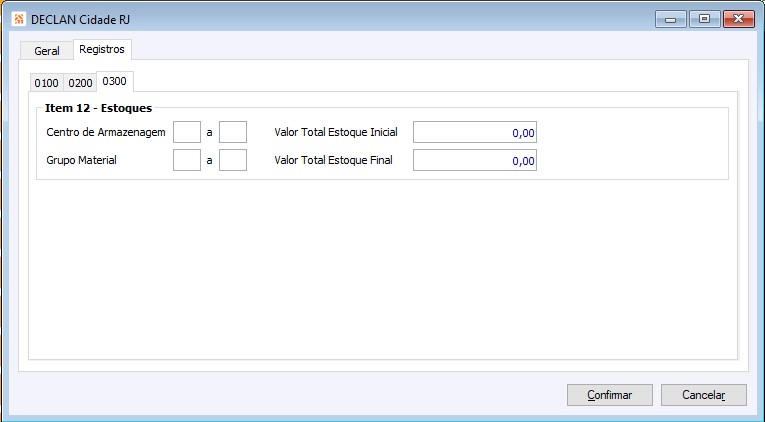Click the DECLAN application icon in title bar
765x422 pixels.
(17, 18)
